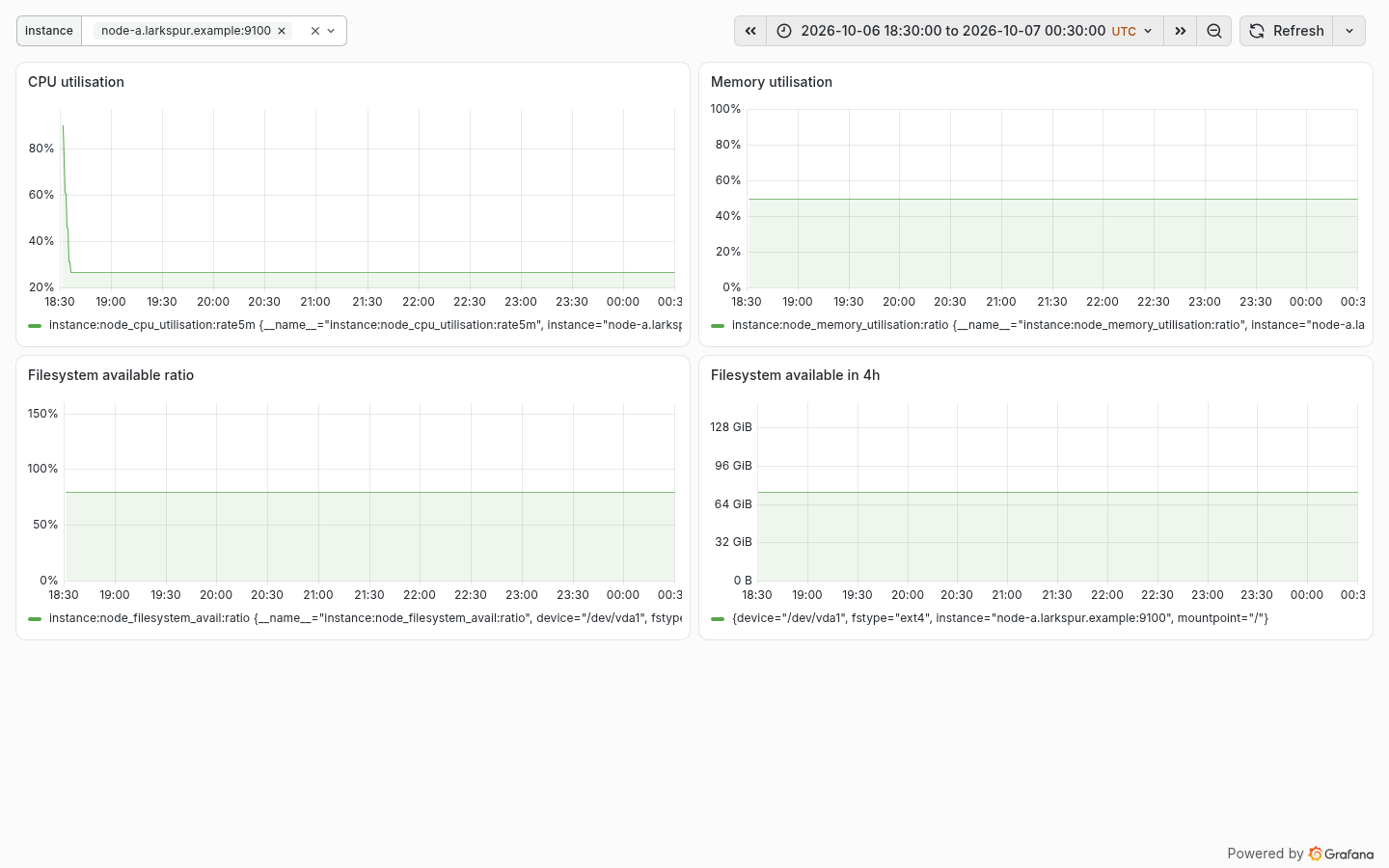This screenshot has width=1389, height=868.
Task: Open the Filesystem available ratio panel title
Action: click(x=111, y=375)
